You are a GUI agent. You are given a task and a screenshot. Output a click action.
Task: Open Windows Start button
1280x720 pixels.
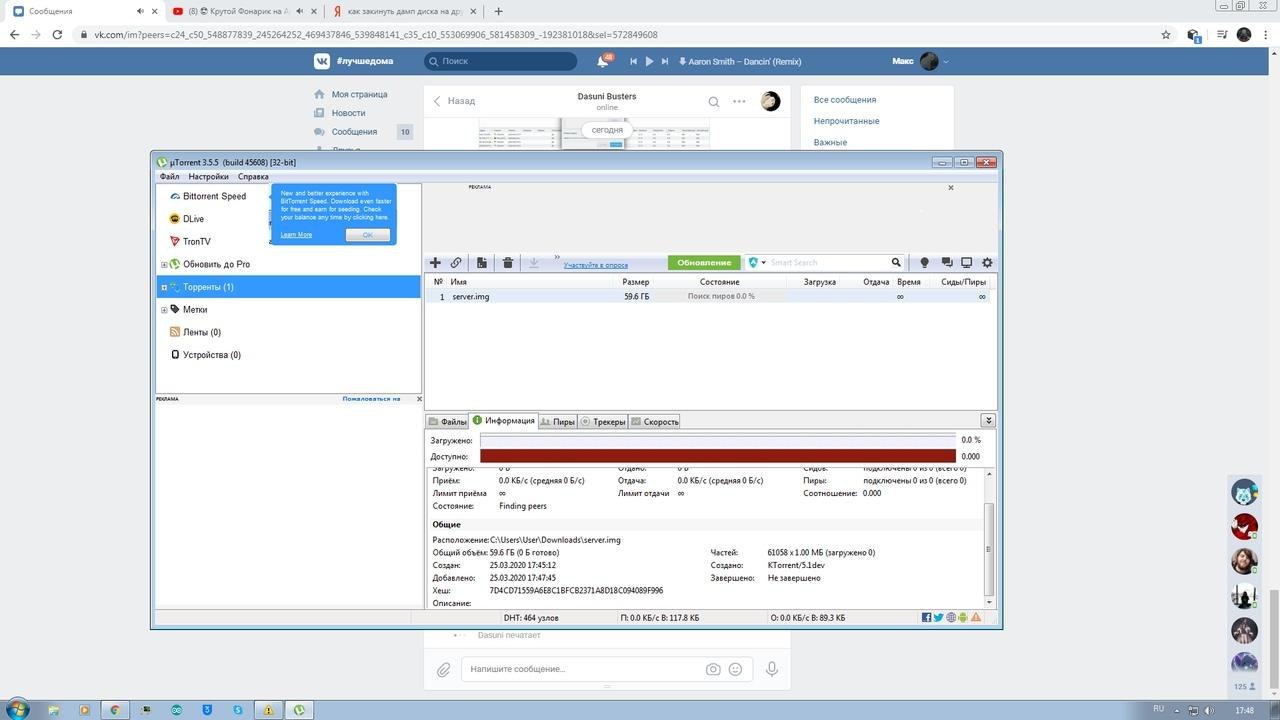16,709
